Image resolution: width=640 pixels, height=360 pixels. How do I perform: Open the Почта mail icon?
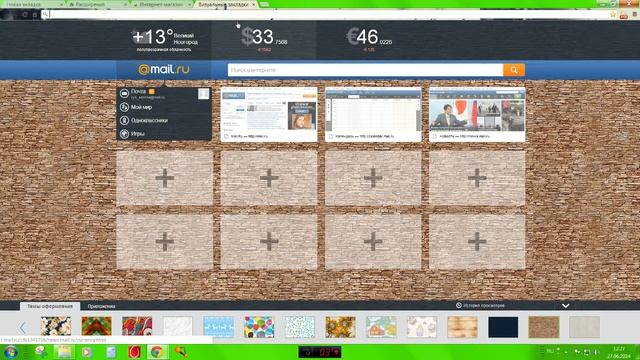124,93
